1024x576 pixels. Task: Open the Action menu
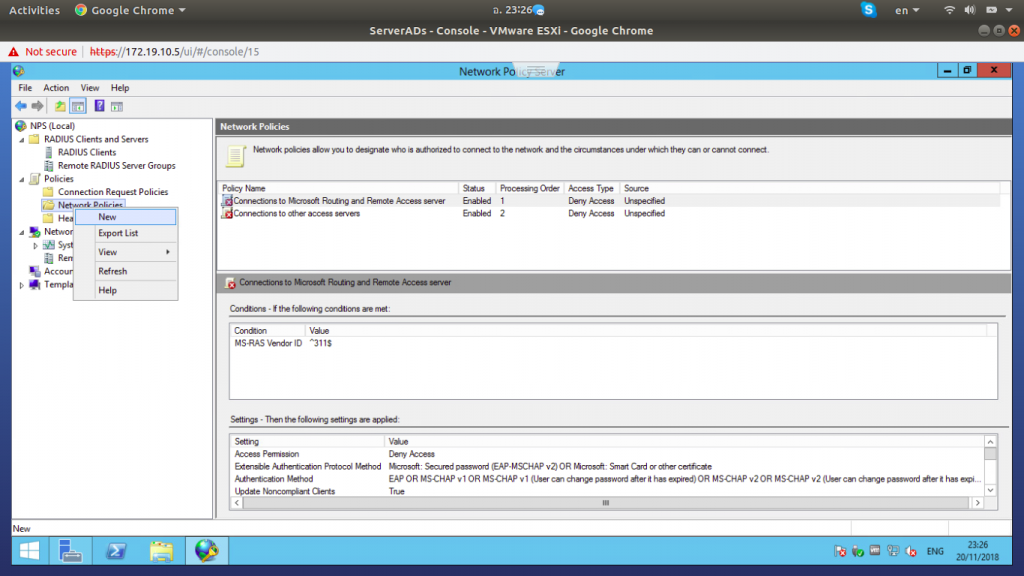pos(56,88)
